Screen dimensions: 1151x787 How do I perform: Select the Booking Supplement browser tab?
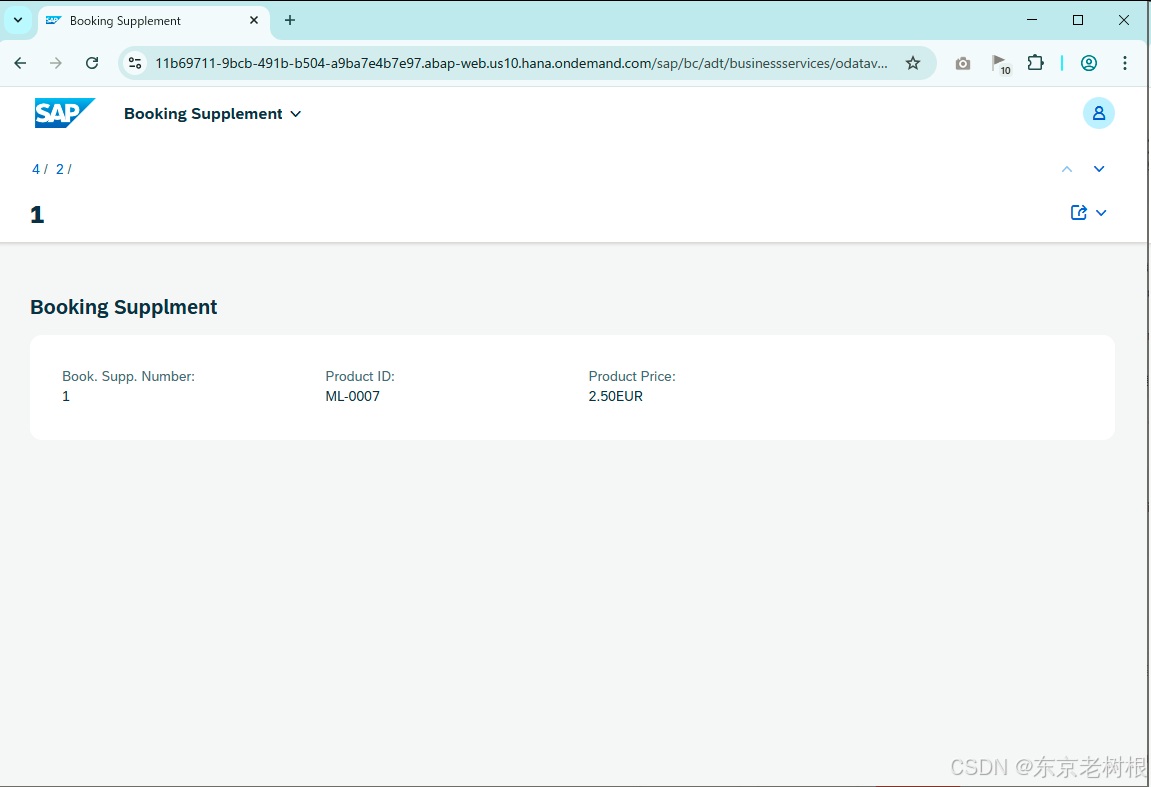pos(153,21)
